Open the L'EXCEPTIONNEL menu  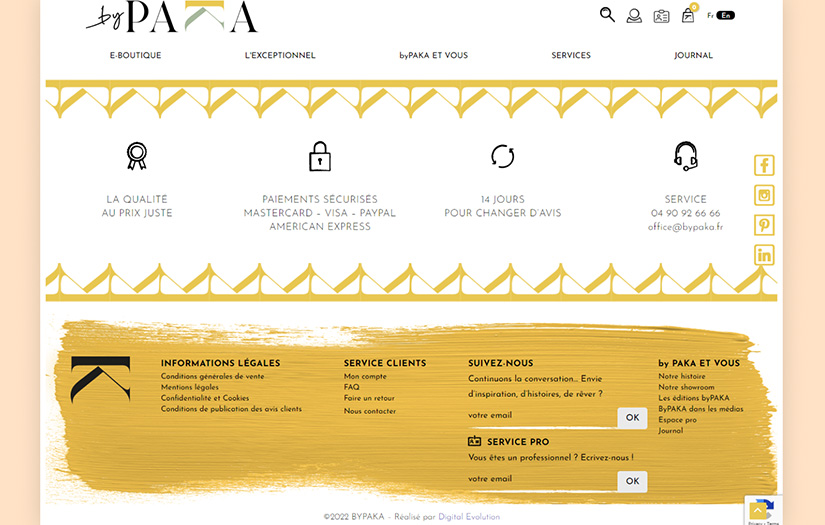pyautogui.click(x=280, y=55)
